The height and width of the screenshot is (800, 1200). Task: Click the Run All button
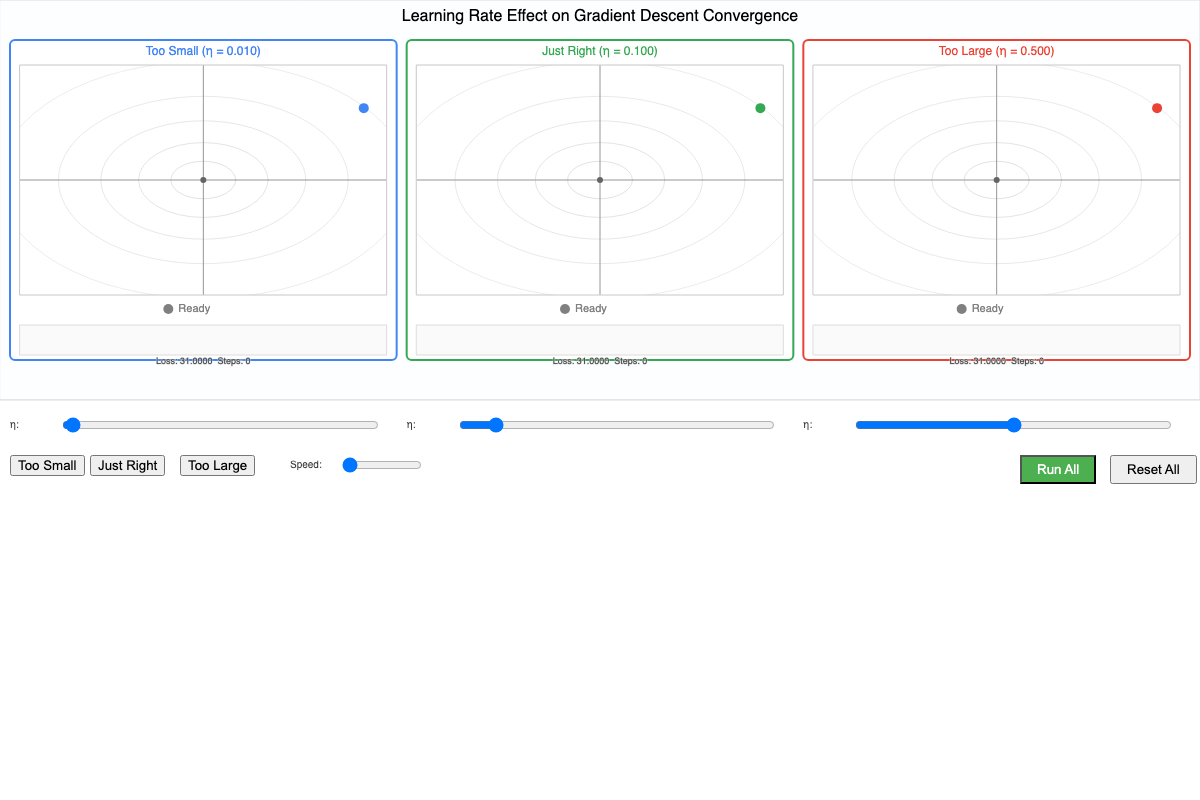(x=1057, y=469)
